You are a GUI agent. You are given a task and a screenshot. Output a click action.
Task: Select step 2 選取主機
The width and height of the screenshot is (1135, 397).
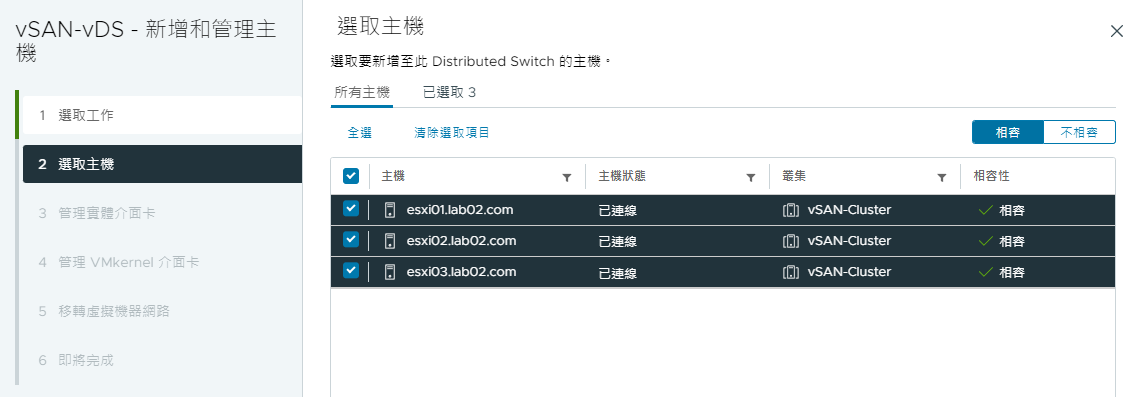pyautogui.click(x=162, y=164)
